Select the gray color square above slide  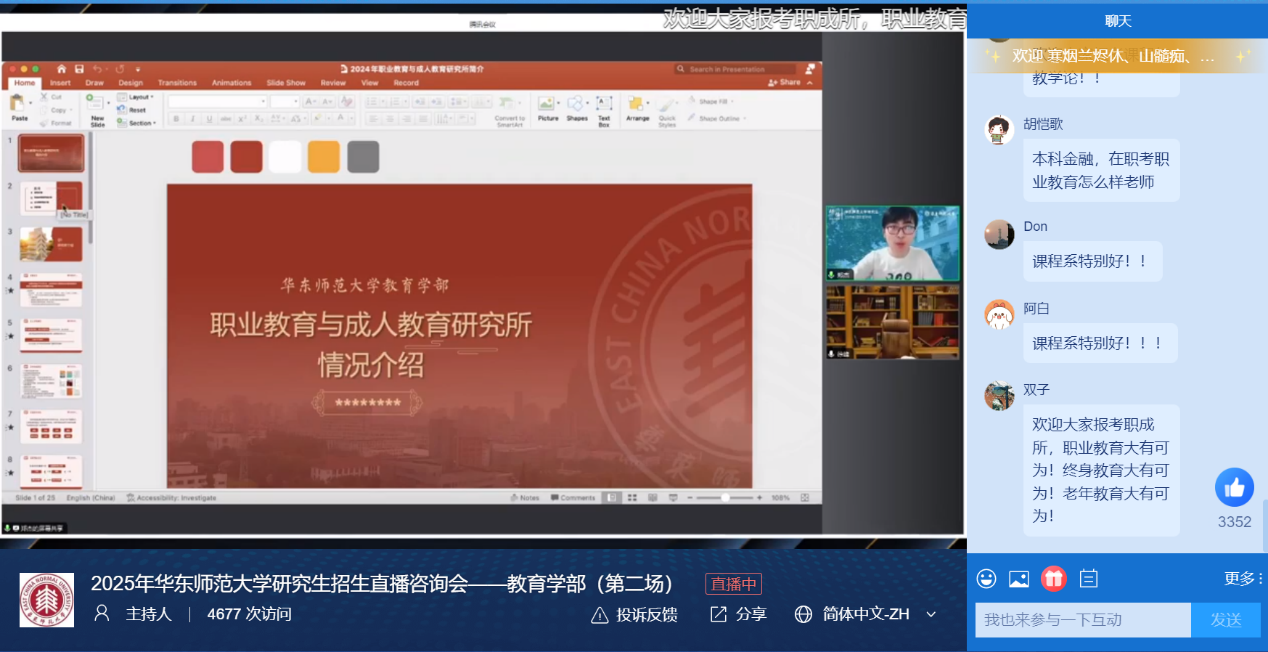[x=363, y=157]
